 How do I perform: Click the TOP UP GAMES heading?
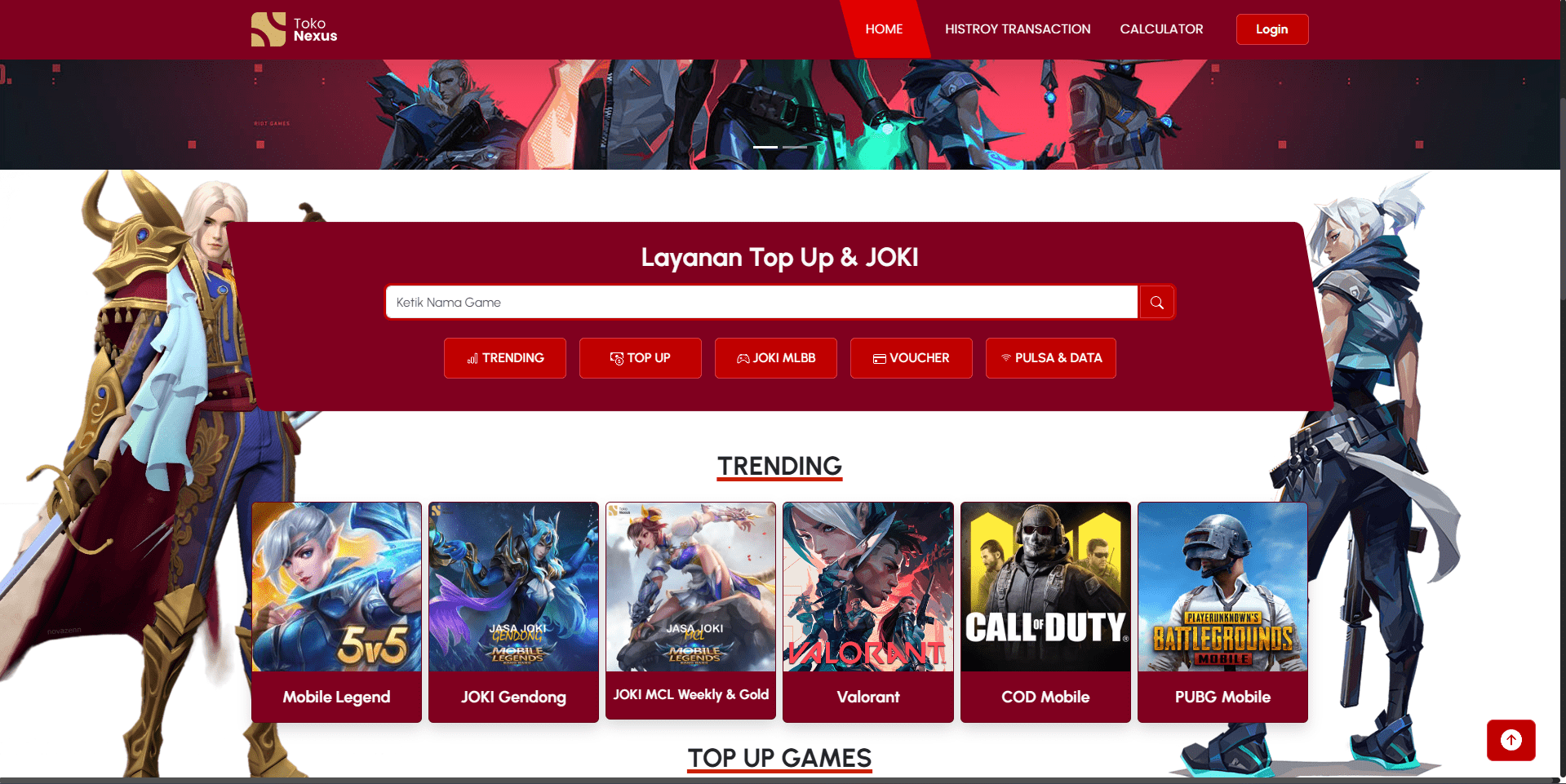[779, 758]
